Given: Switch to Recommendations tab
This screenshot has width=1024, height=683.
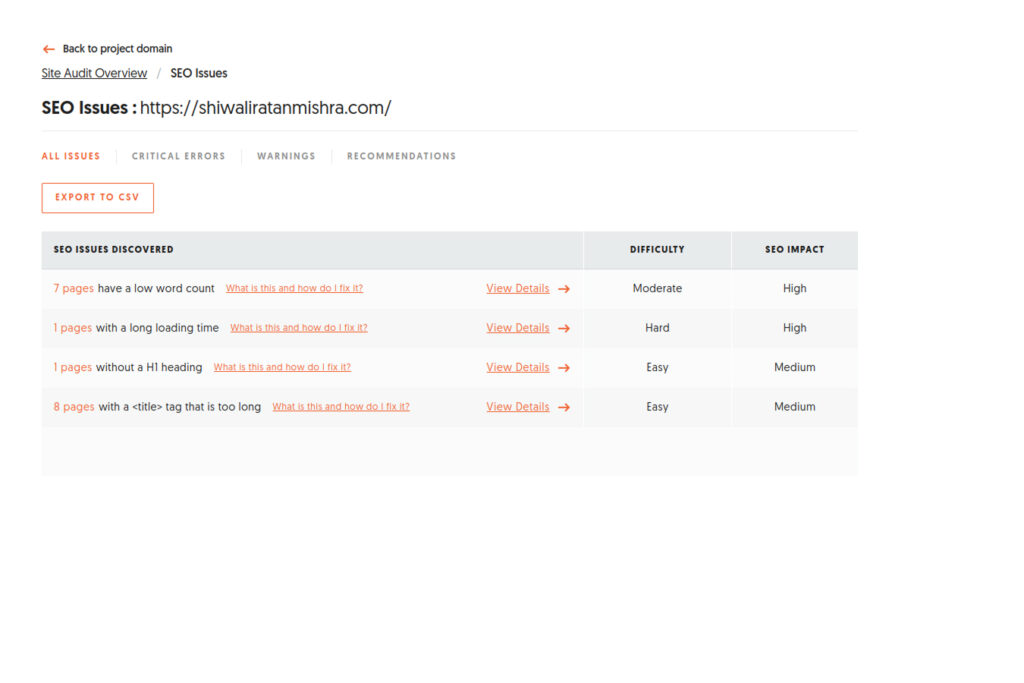Looking at the screenshot, I should coord(401,156).
